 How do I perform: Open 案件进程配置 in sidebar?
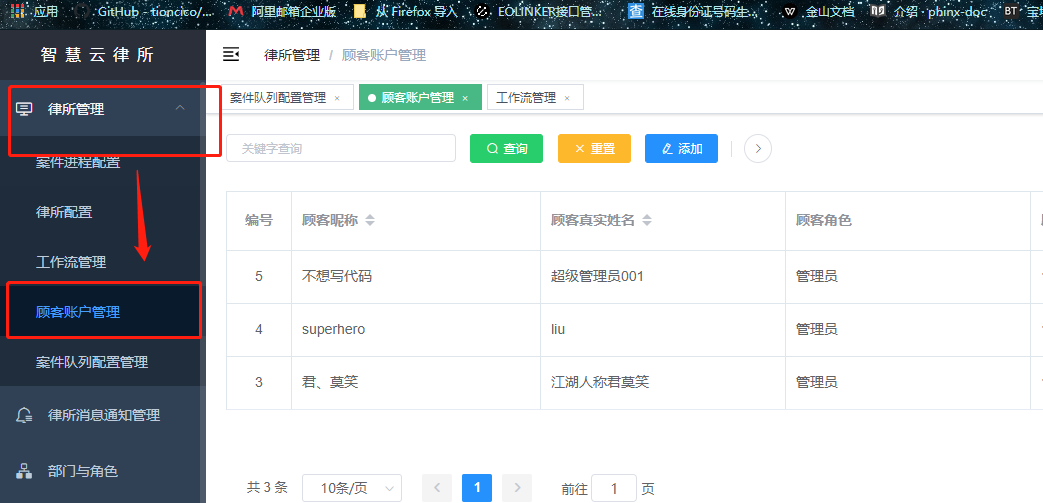point(78,162)
